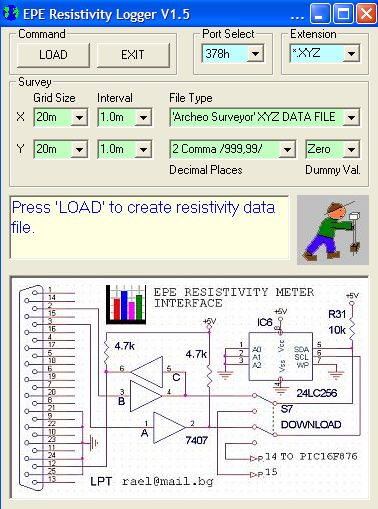Screen dimensions: 378x509
Task: Click the application icon in title bar
Action: click(x=11, y=14)
